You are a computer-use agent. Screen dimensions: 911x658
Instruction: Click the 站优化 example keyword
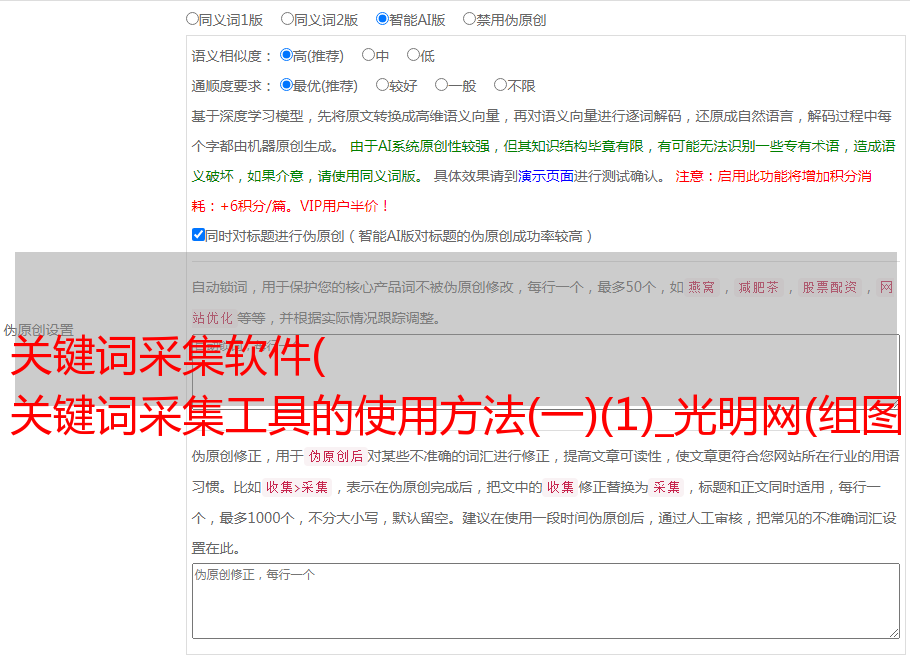(213, 318)
